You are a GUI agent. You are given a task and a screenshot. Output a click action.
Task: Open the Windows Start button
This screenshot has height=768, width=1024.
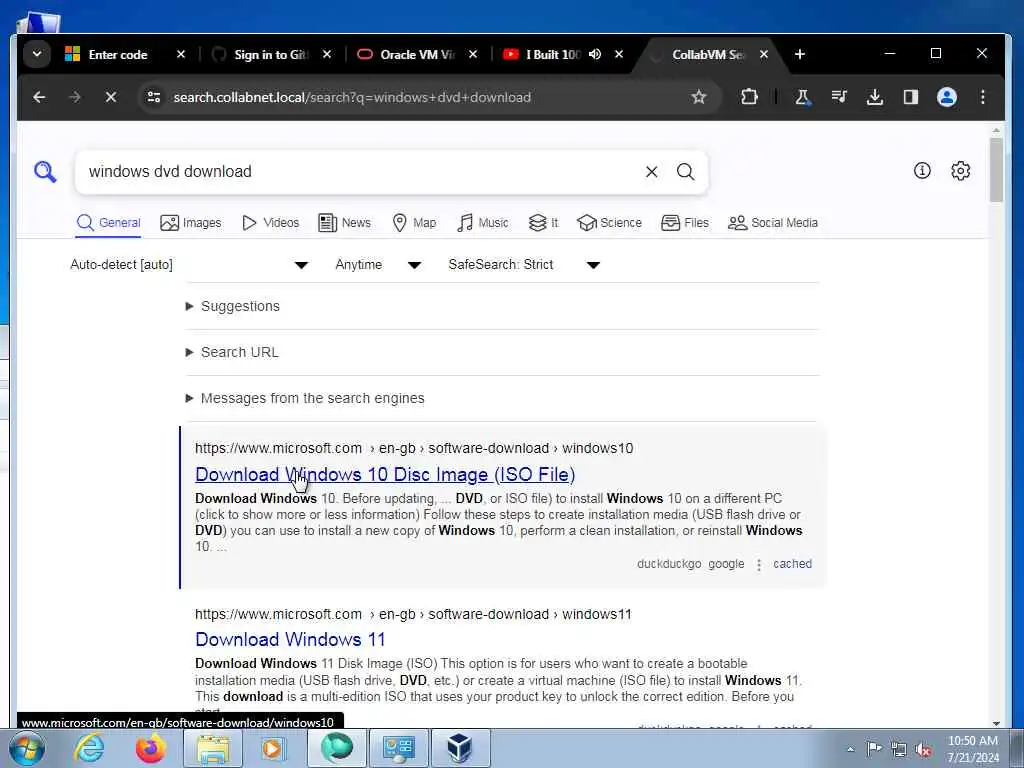[27, 748]
